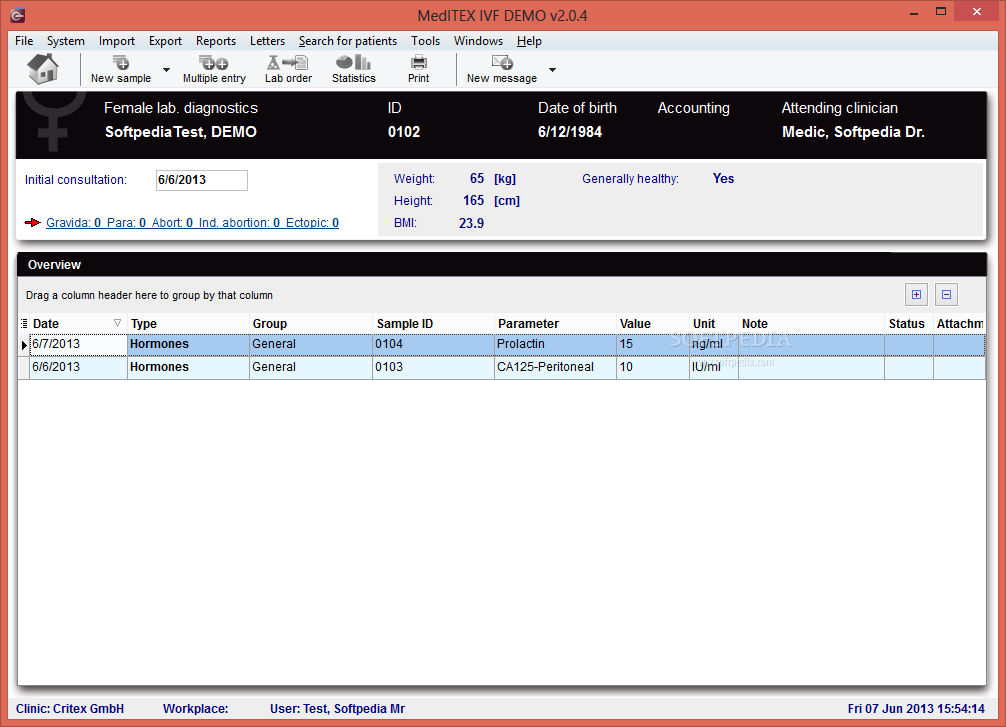Click the IU/ml unit cell
1006x727 pixels.
point(713,367)
